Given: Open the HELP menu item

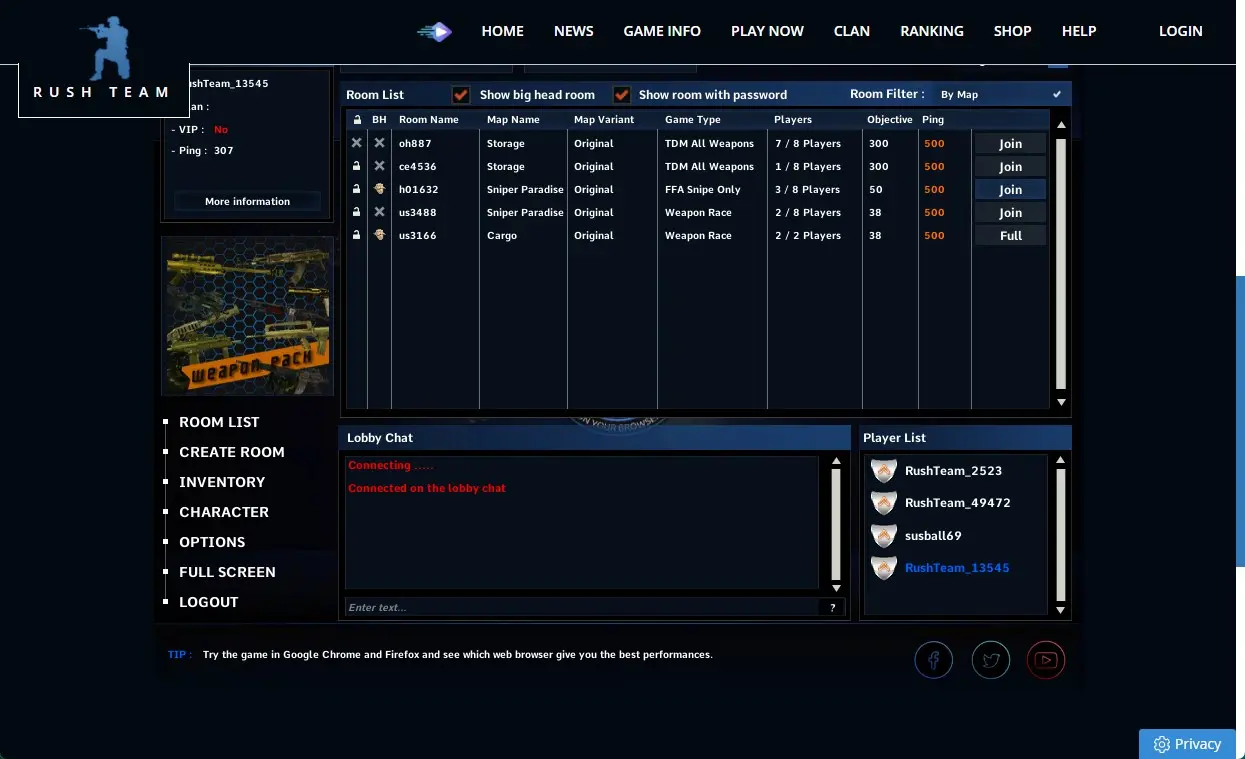Looking at the screenshot, I should tap(1079, 31).
